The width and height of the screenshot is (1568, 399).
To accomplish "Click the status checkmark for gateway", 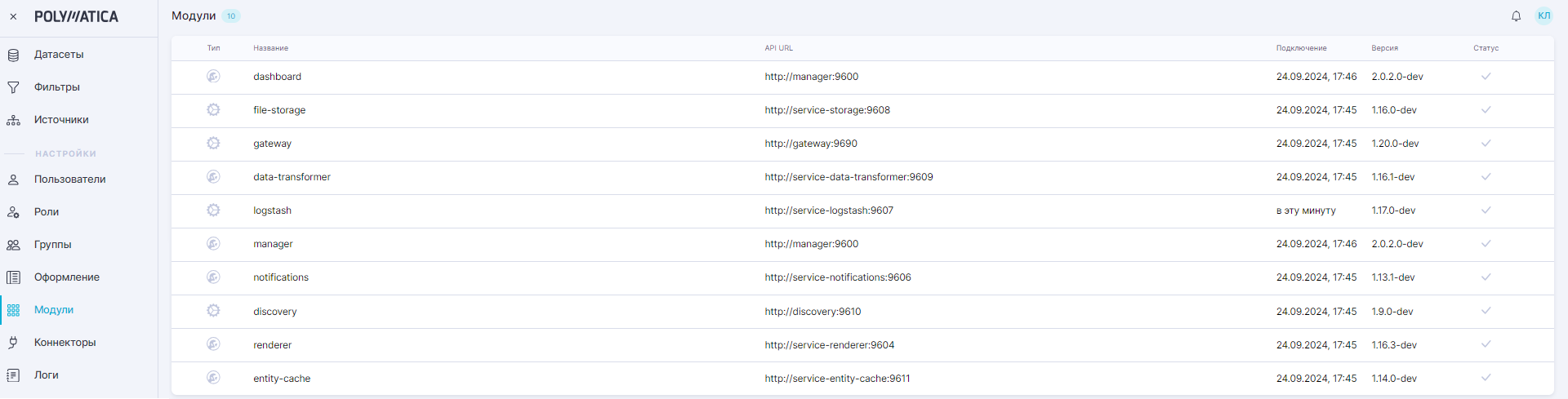I will pos(1486,143).
